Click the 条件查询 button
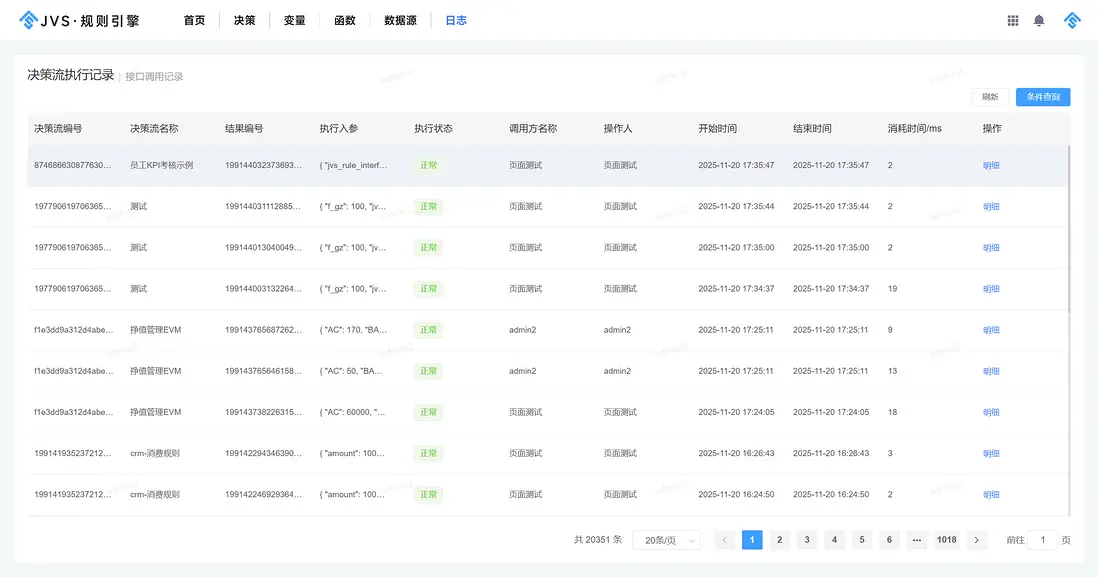This screenshot has height=577, width=1098. (x=1043, y=97)
